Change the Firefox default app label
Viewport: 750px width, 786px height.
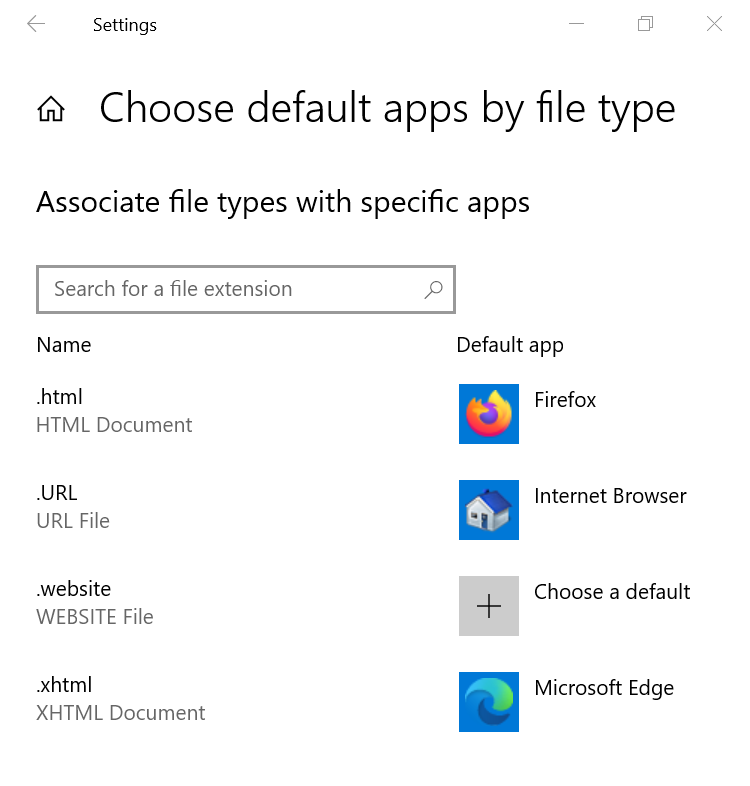pyautogui.click(x=565, y=400)
